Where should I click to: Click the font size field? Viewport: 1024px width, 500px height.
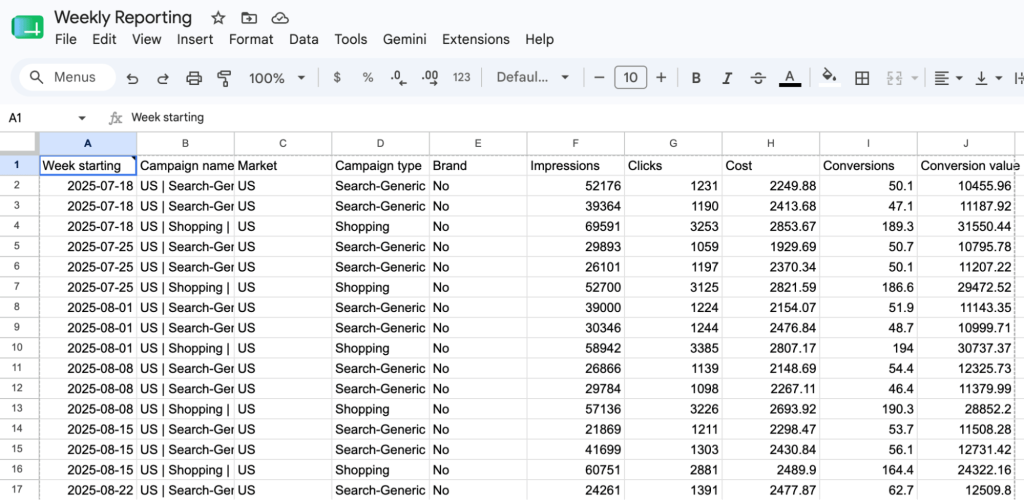coord(630,78)
